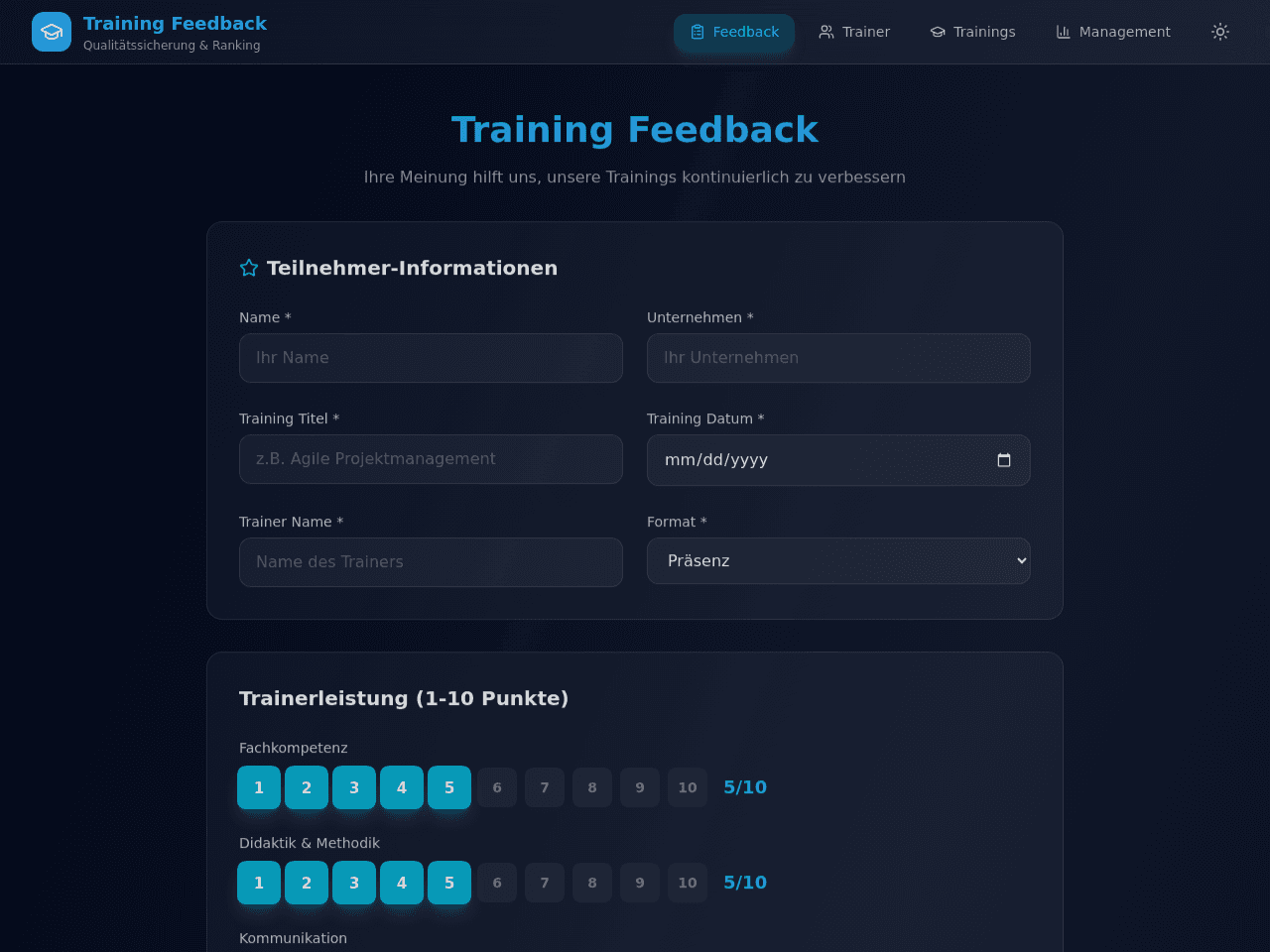Pick 9 for Didaktik & Methodik

click(x=640, y=883)
